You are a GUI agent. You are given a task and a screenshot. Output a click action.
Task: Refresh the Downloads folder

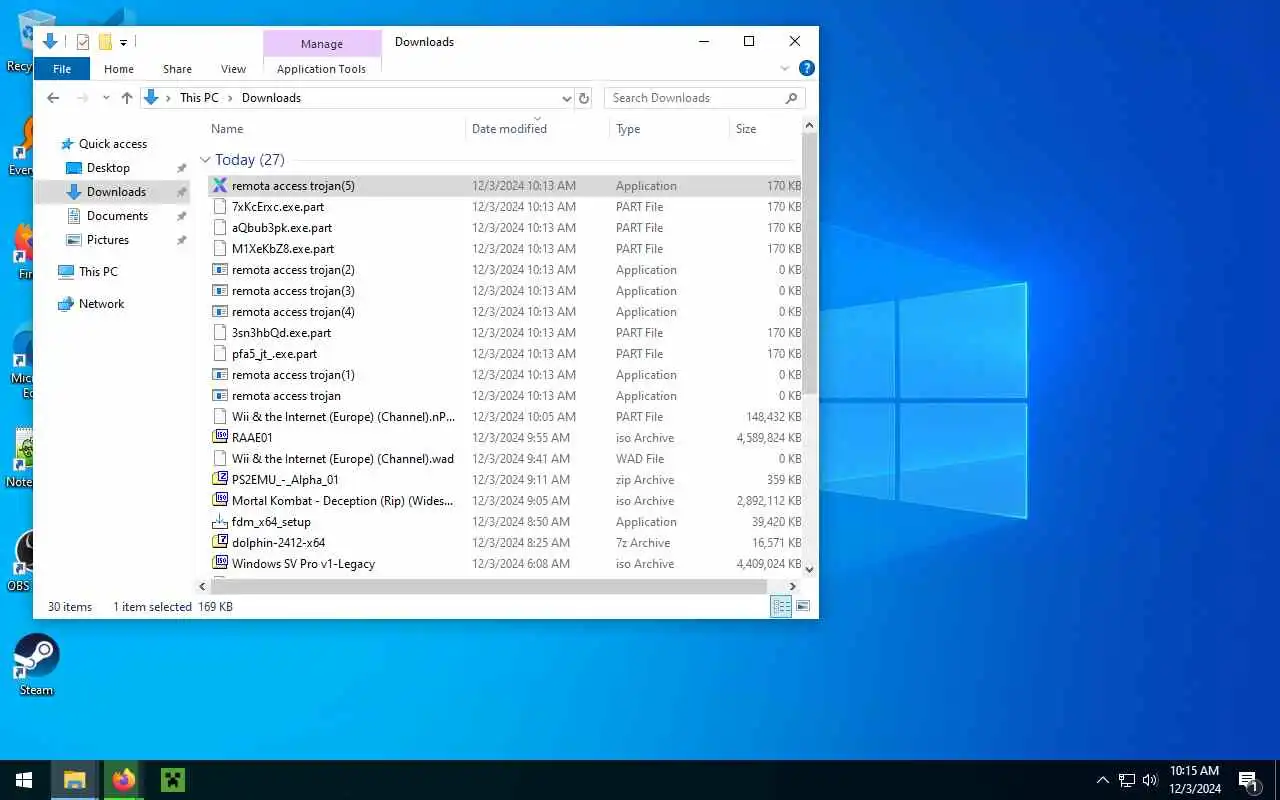tap(584, 98)
